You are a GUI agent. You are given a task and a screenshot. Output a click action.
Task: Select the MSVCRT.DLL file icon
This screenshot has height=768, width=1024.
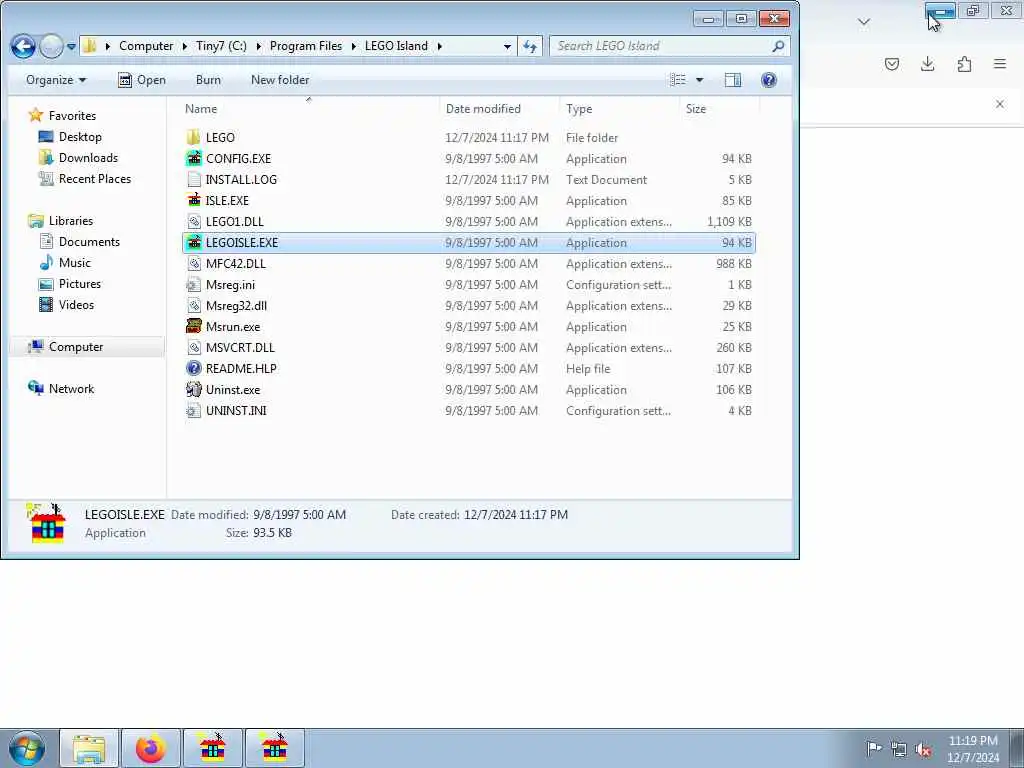tap(193, 347)
